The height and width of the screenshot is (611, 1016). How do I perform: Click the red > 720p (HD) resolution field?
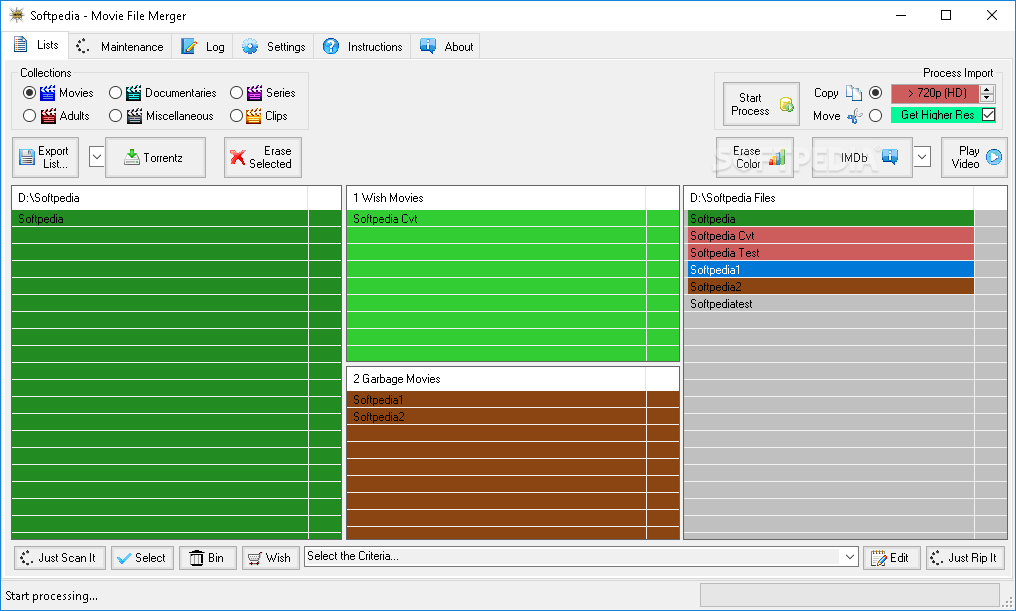[935, 93]
